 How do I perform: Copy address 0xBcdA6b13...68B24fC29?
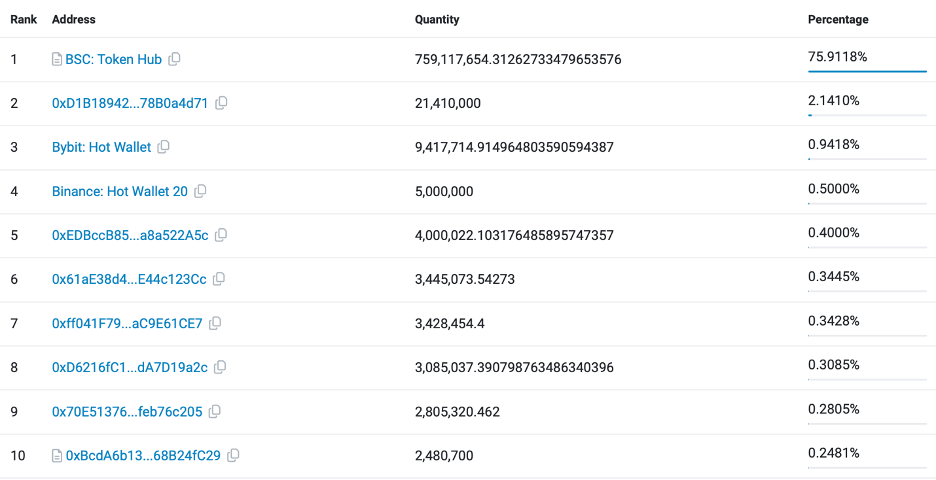point(233,455)
